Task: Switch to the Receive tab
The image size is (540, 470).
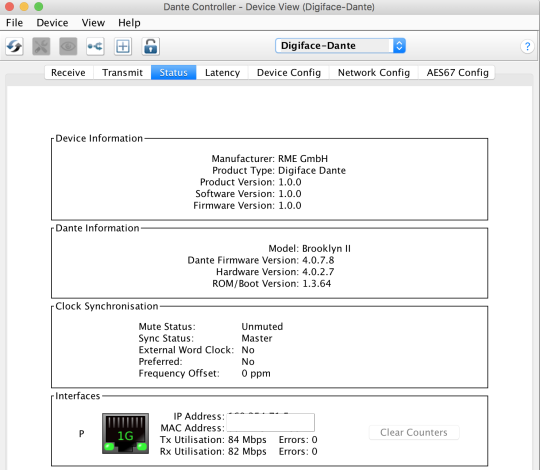Action: 69,72
